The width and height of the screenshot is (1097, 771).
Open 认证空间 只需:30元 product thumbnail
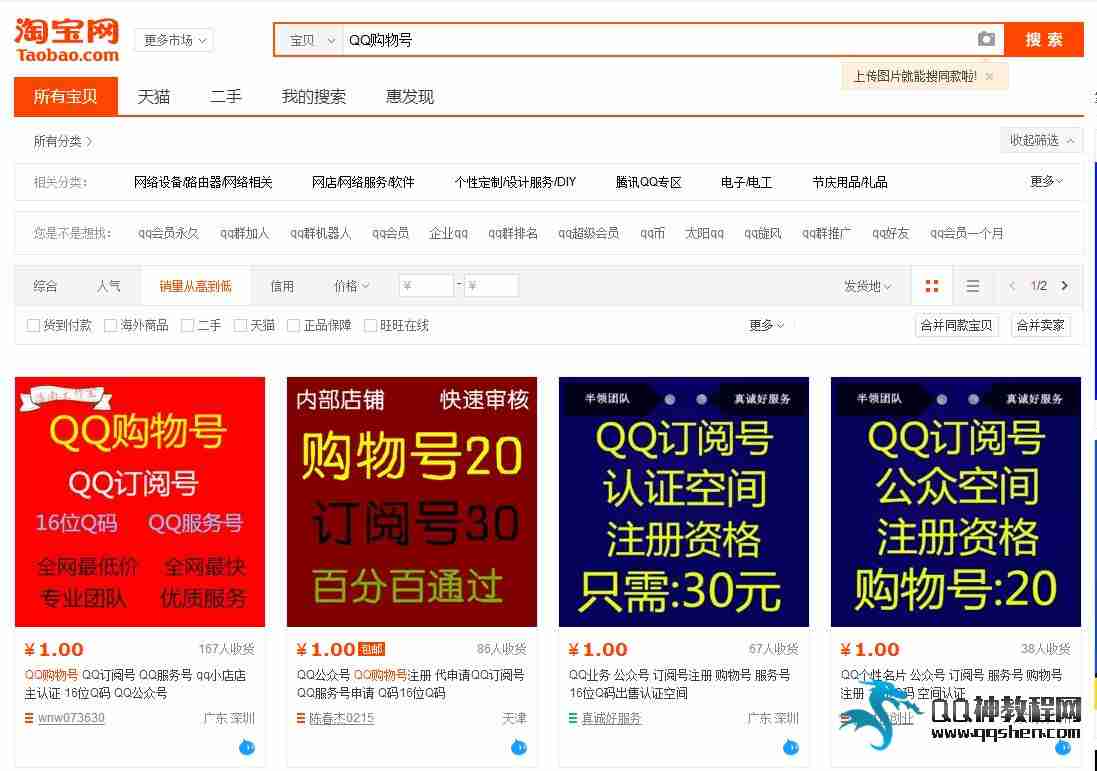pos(684,502)
